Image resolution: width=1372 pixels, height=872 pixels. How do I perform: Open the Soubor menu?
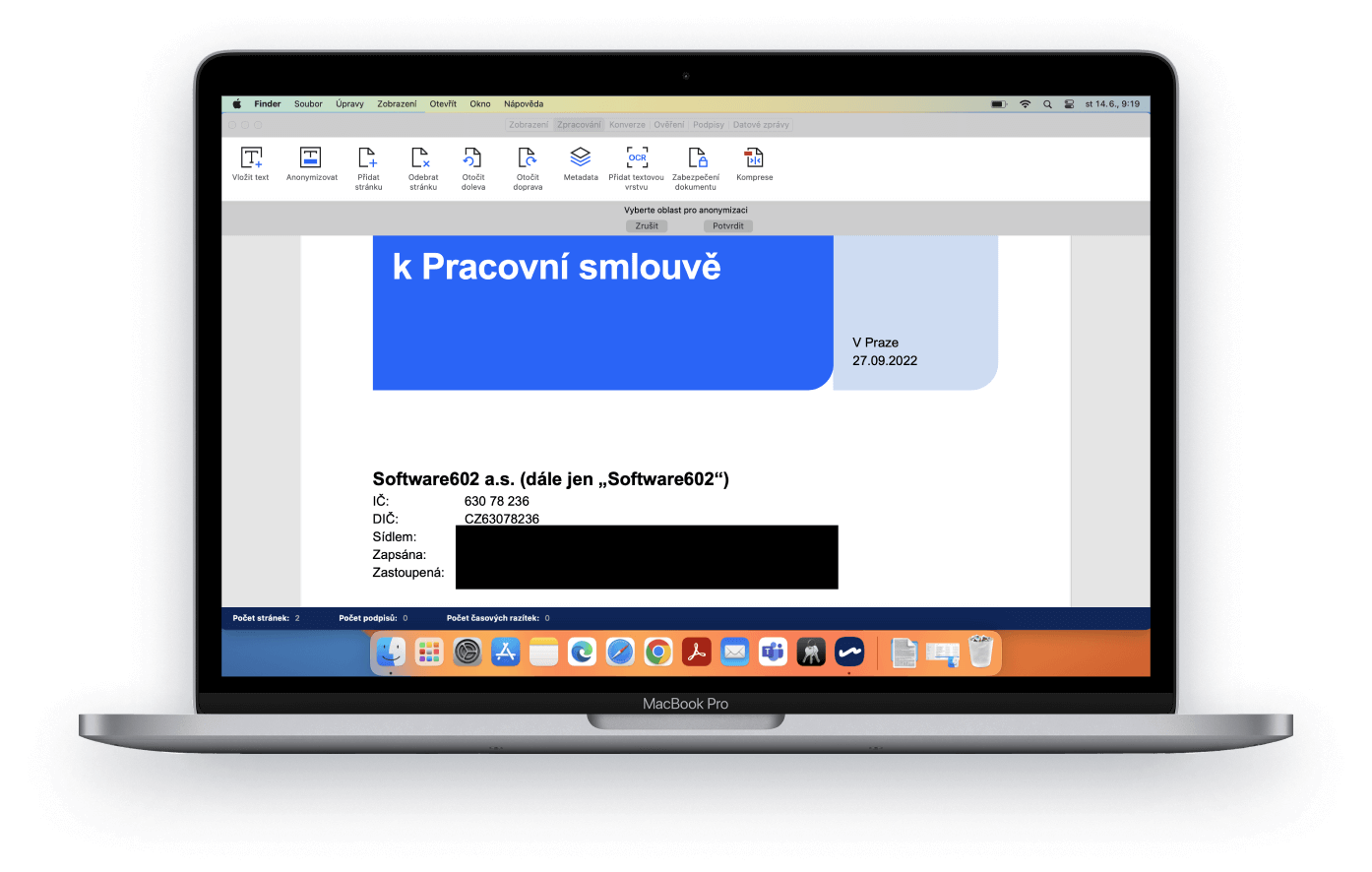click(x=308, y=104)
